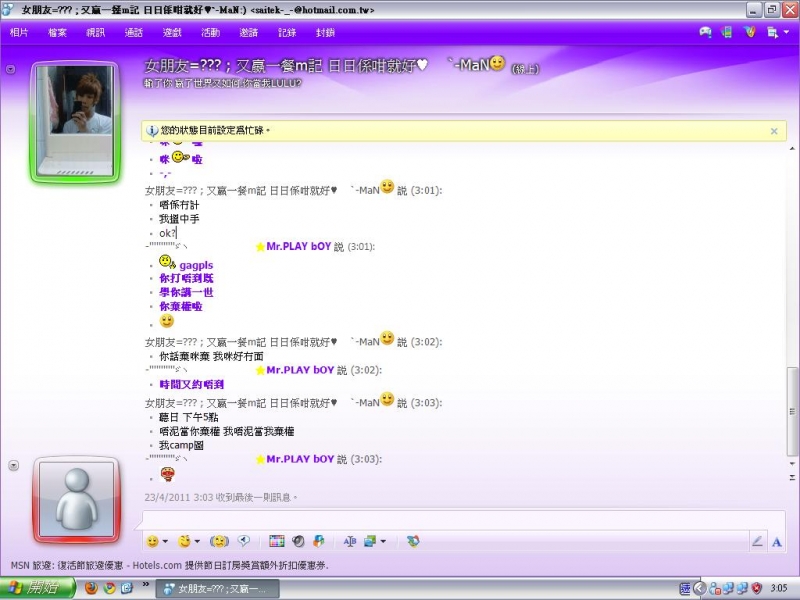
Task: Click the chat message '時間又約唔到'
Action: pos(192,385)
